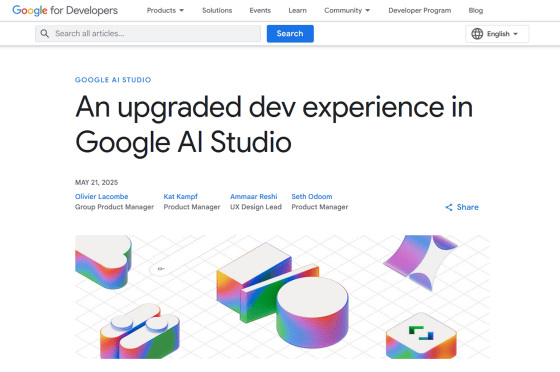The width and height of the screenshot is (560, 372).
Task: Open author Ammaar Reshi's profile
Action: click(x=254, y=197)
